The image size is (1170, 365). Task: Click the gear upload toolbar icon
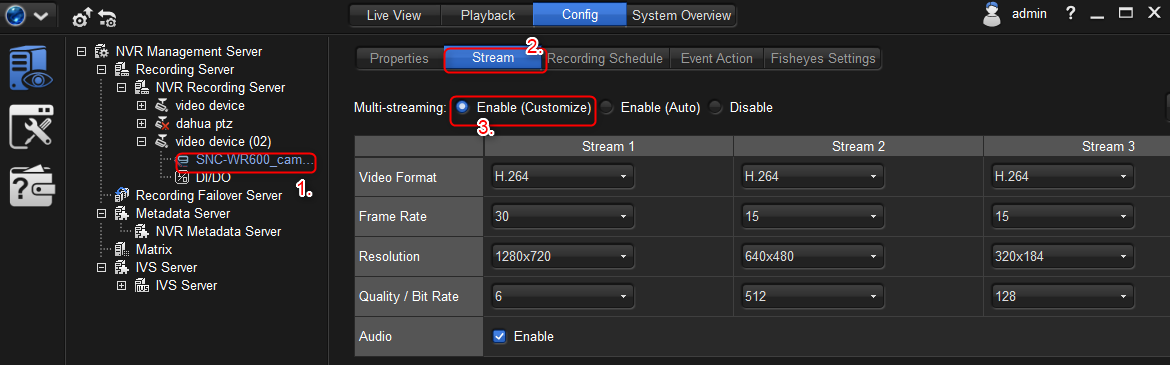tap(81, 17)
